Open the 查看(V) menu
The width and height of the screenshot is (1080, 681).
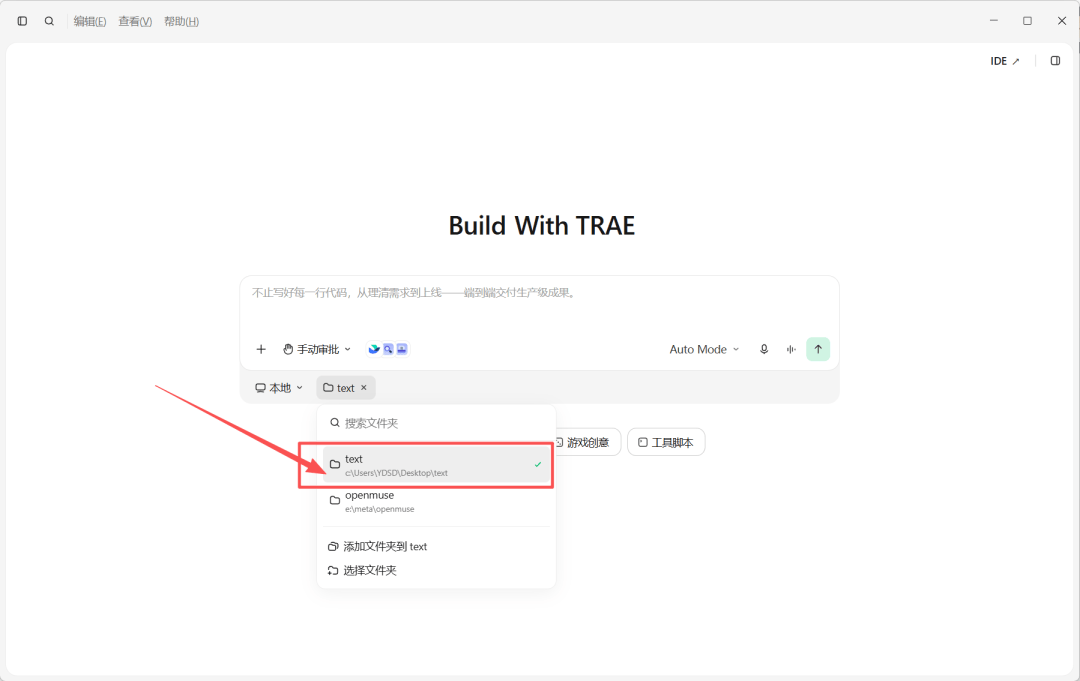click(135, 21)
